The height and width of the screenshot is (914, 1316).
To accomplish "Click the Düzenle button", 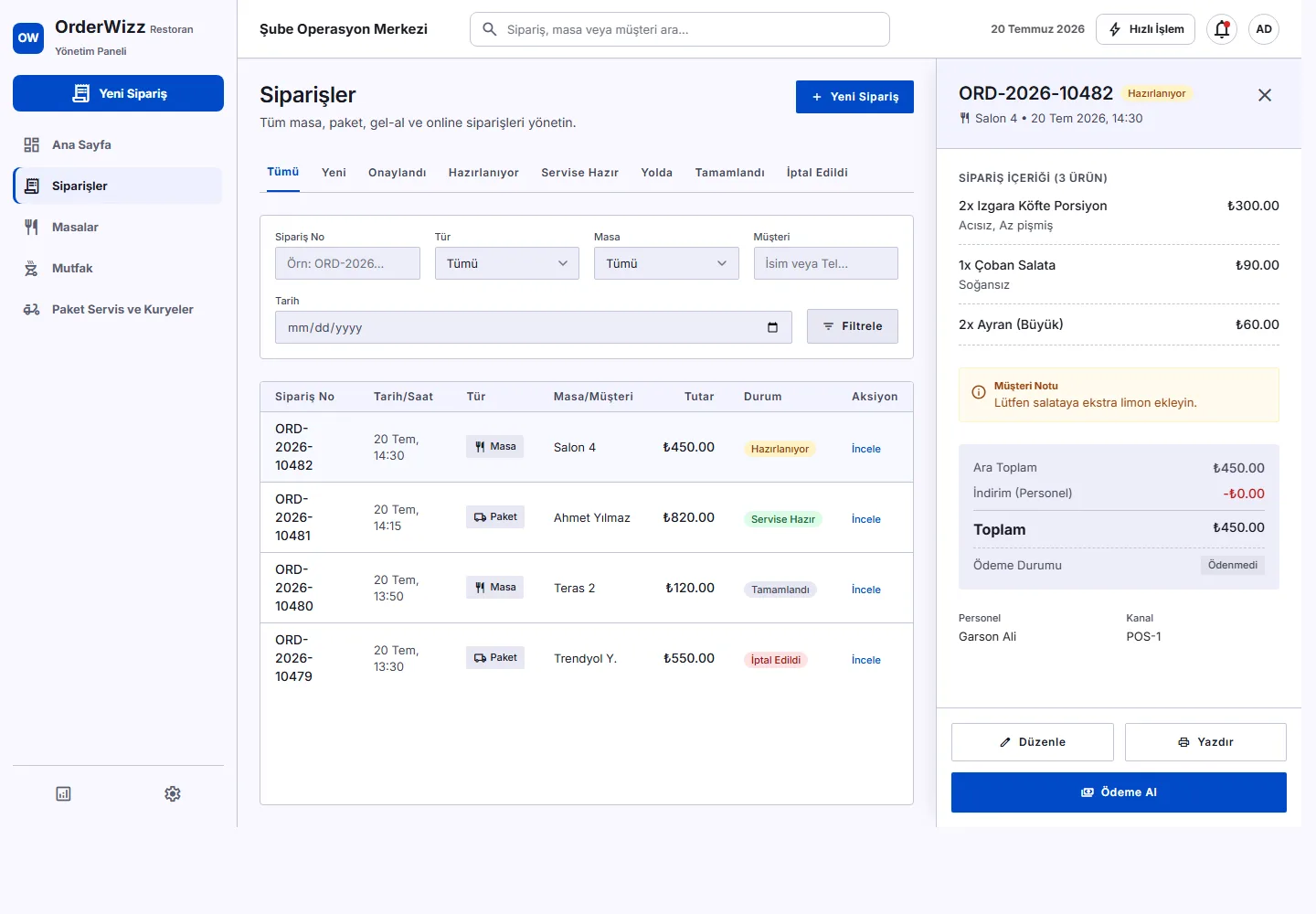I will [x=1033, y=742].
